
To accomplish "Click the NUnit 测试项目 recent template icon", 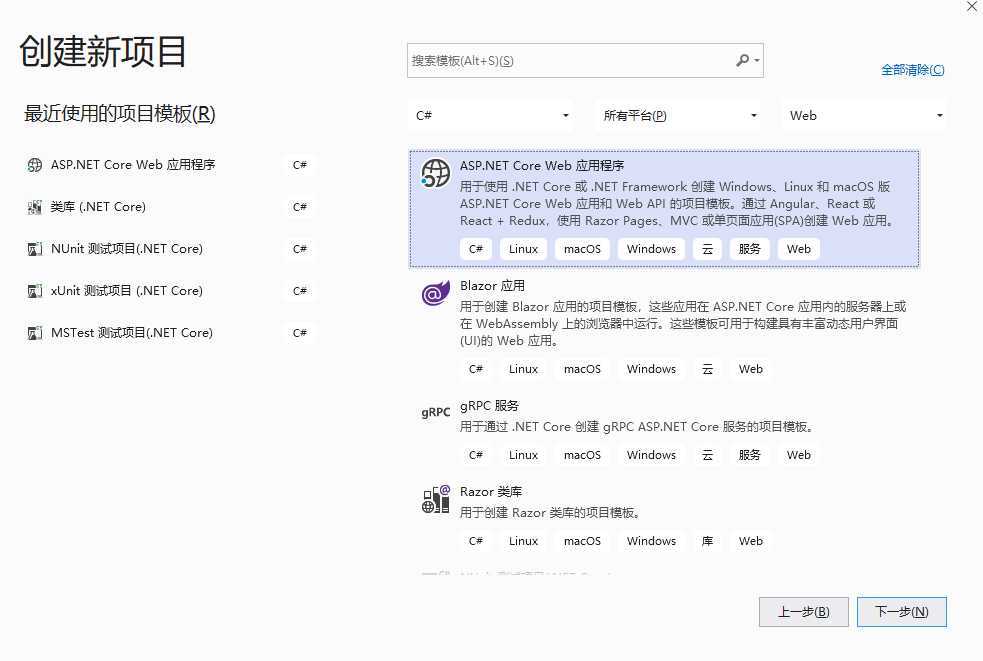I will tap(33, 249).
